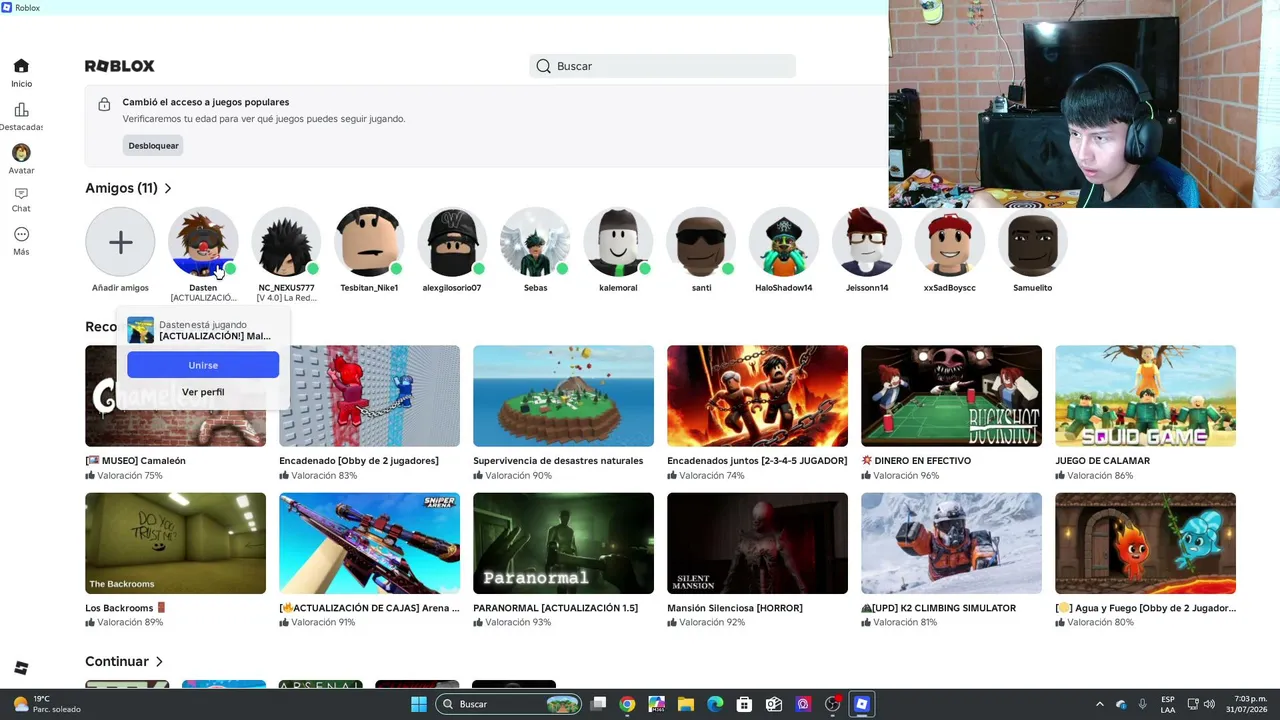Expand the Amigos (11) list

128,188
